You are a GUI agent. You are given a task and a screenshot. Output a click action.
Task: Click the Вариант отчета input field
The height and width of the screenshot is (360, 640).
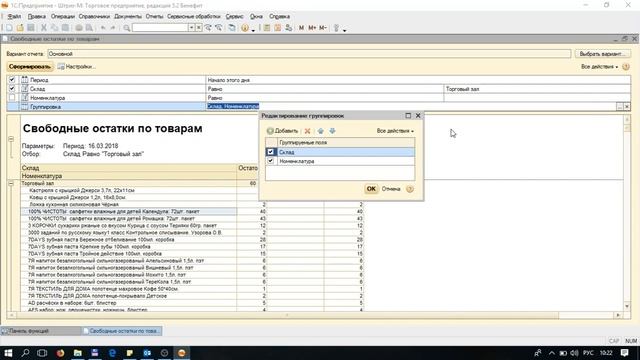309,54
